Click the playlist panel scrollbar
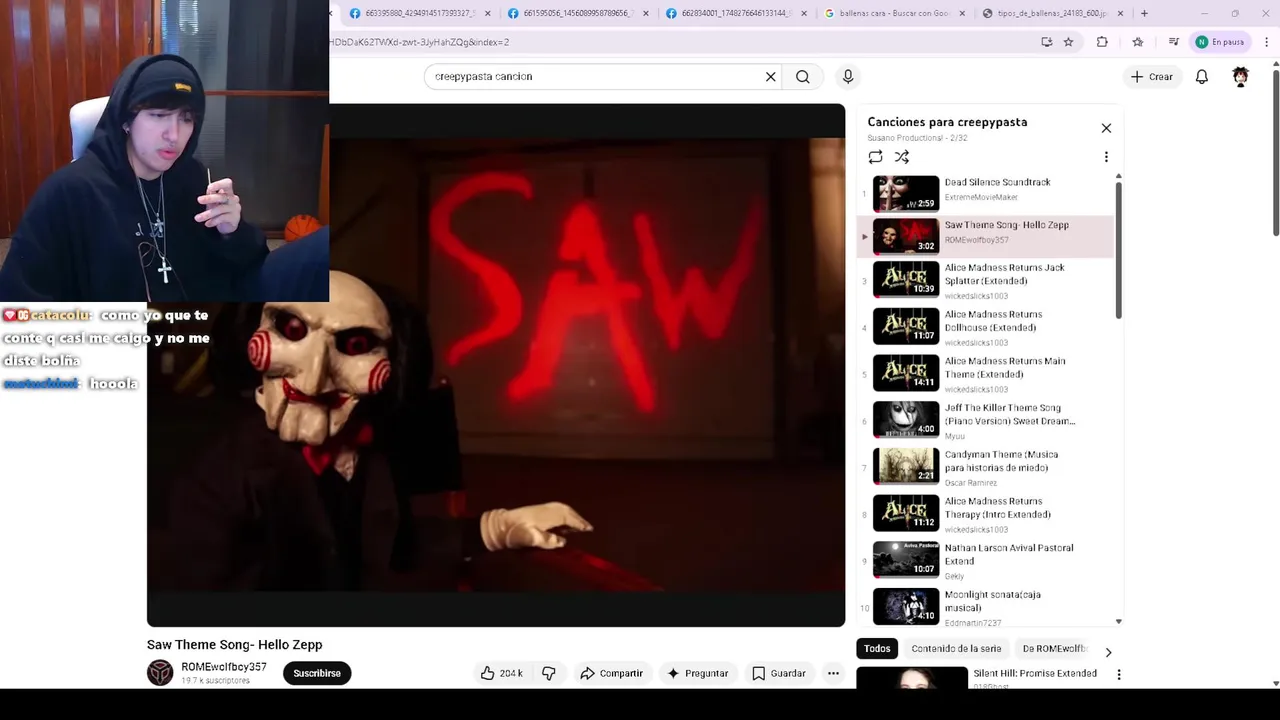1280x720 pixels. click(1118, 250)
